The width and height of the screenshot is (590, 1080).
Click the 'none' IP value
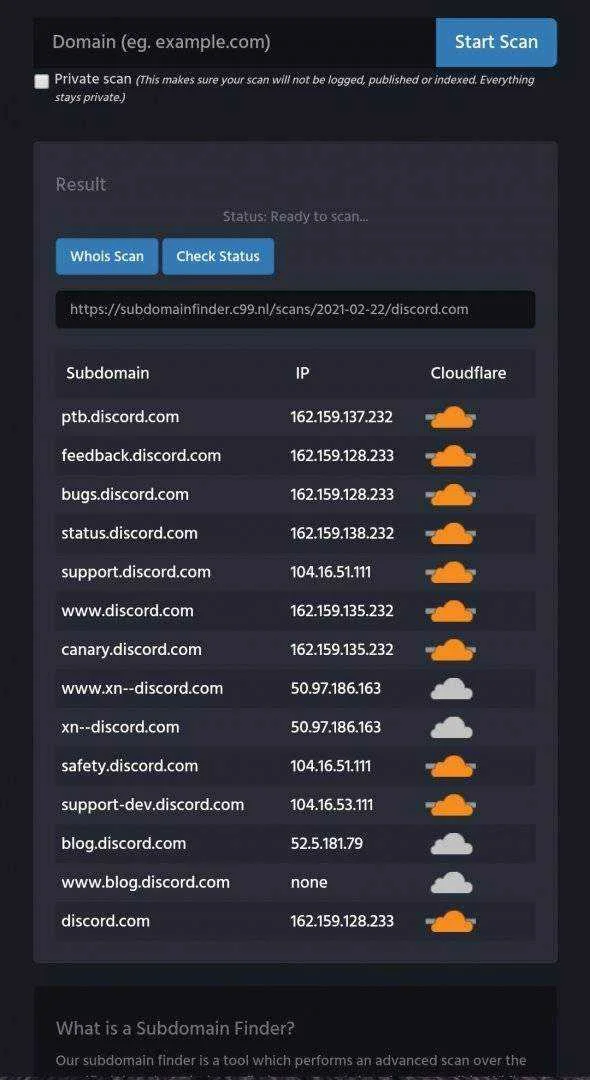[x=309, y=882]
